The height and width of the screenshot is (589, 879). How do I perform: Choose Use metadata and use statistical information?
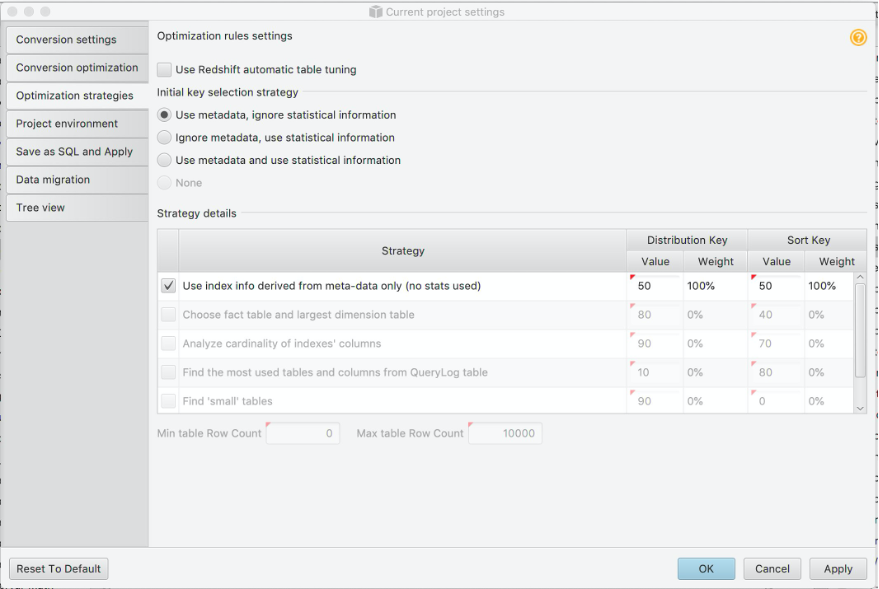coord(164,160)
